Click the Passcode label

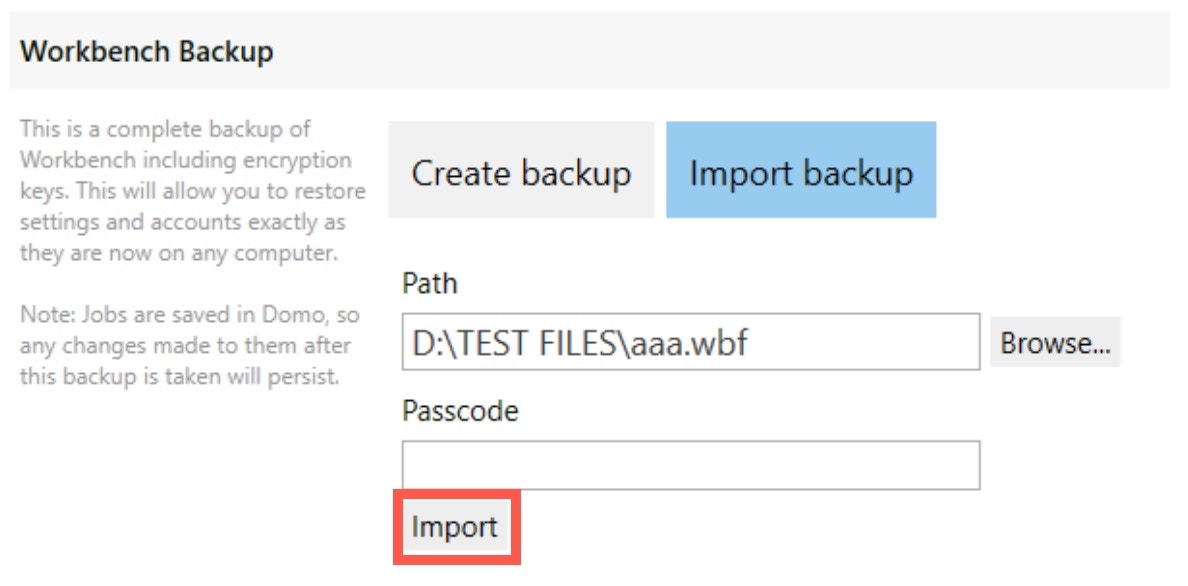pos(458,410)
